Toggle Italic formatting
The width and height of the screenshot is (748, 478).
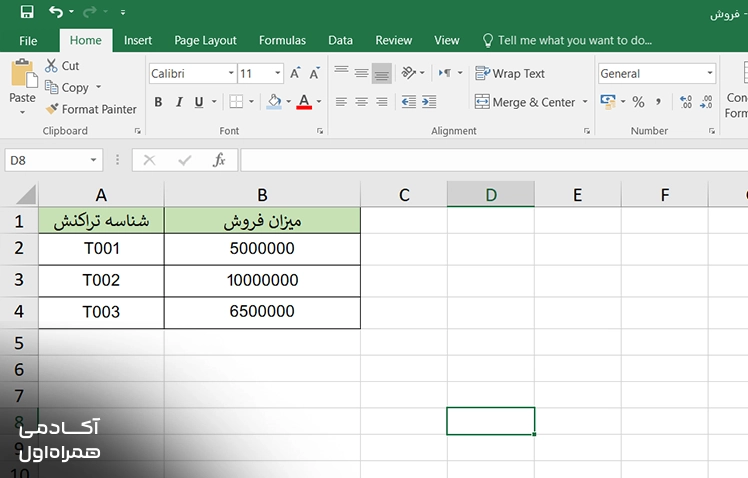pos(179,102)
